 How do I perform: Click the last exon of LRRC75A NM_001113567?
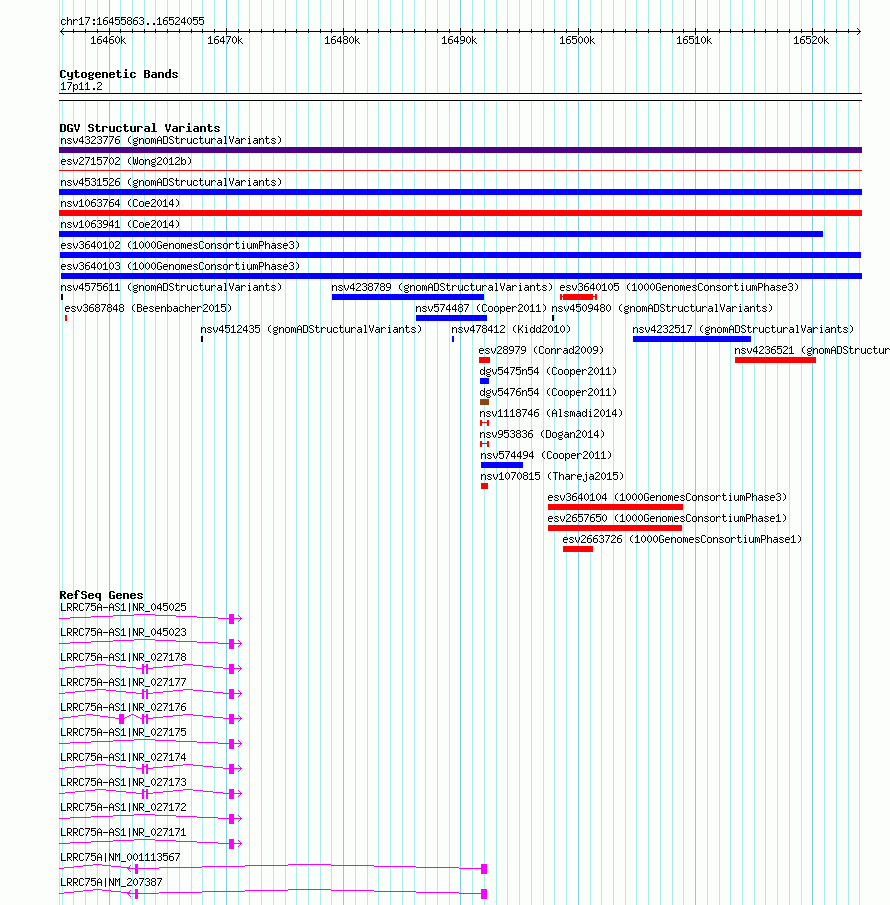(484, 869)
